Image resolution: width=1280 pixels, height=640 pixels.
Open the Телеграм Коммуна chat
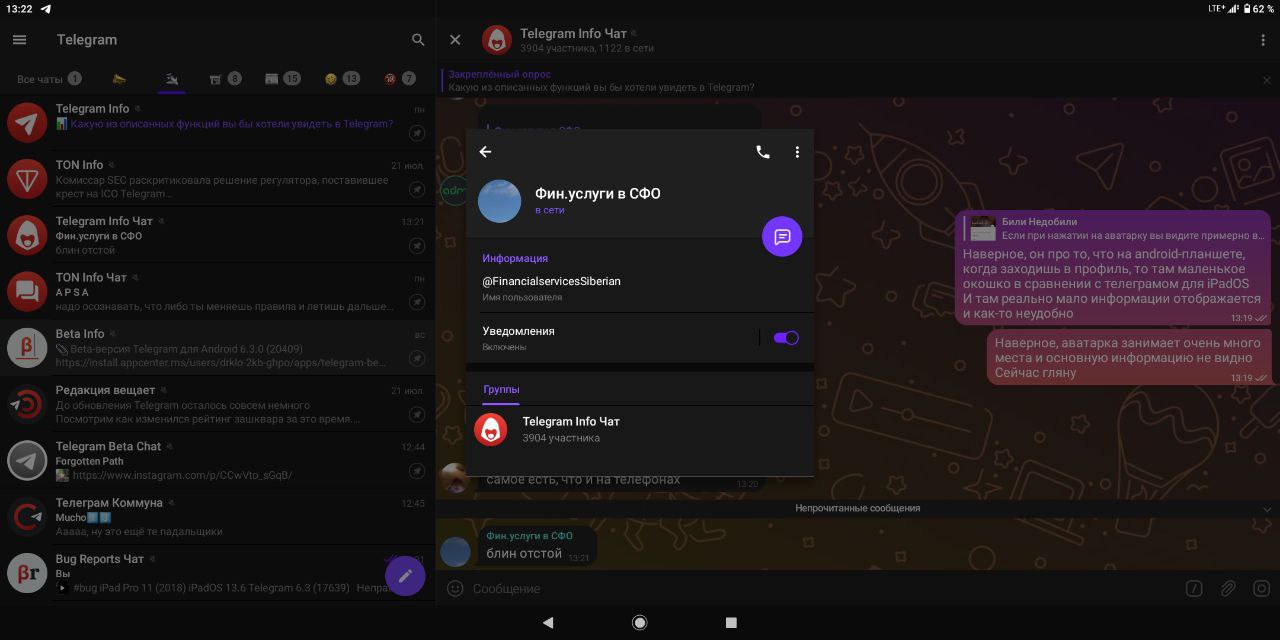[x=217, y=516]
